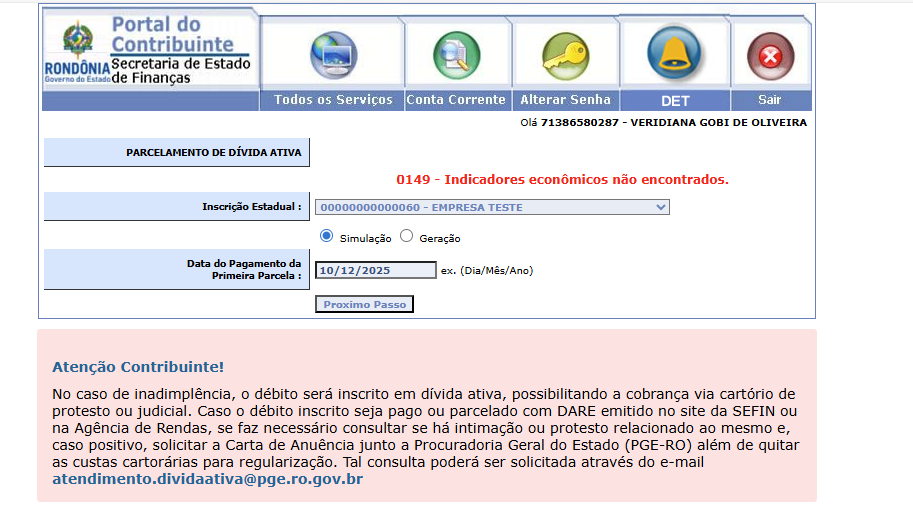The height and width of the screenshot is (512, 913).
Task: Open the Todos os Serviços menu label
Action: (x=333, y=100)
